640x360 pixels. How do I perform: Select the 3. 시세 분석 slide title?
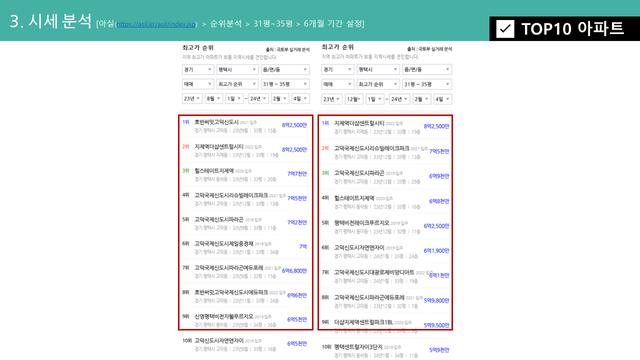(x=51, y=21)
